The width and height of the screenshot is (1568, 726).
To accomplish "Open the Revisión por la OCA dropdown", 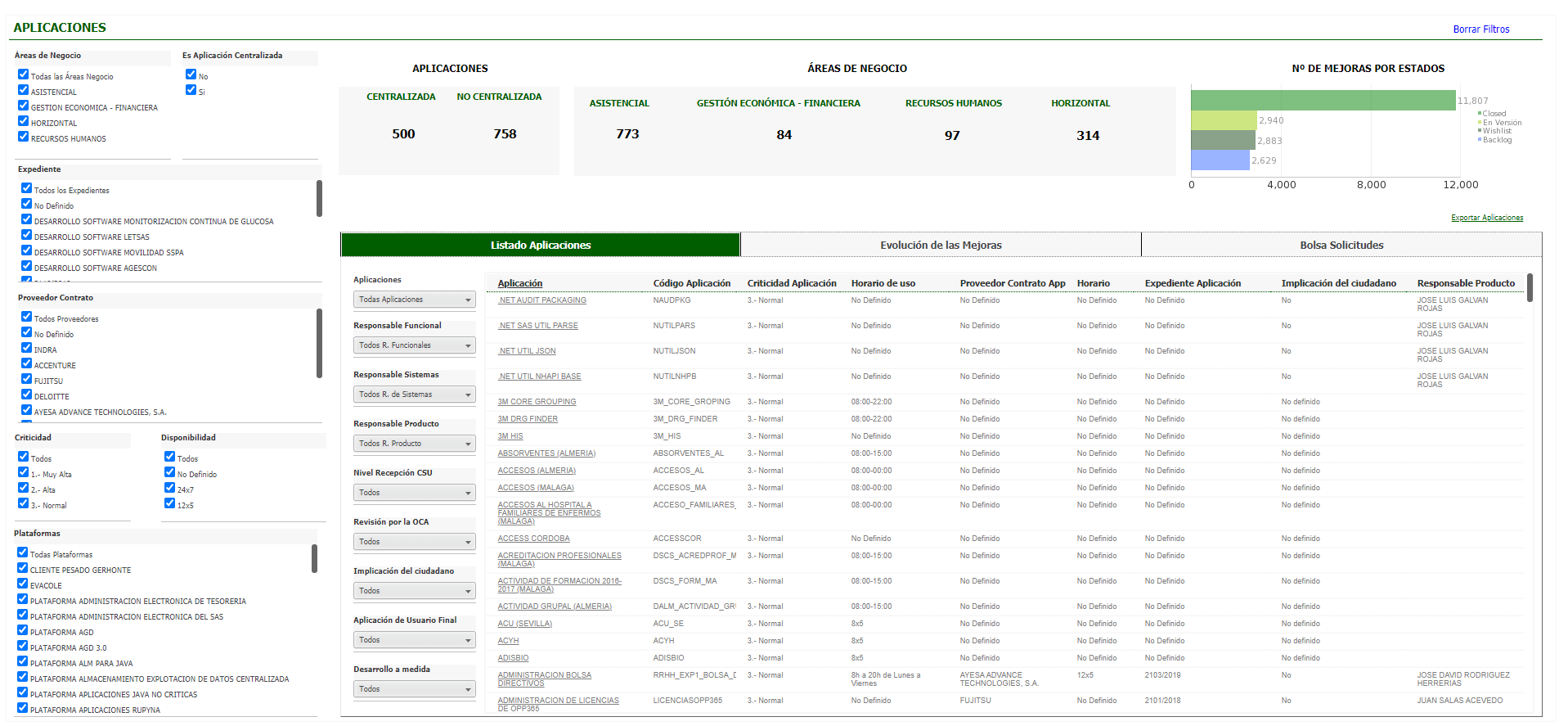I will click(415, 542).
